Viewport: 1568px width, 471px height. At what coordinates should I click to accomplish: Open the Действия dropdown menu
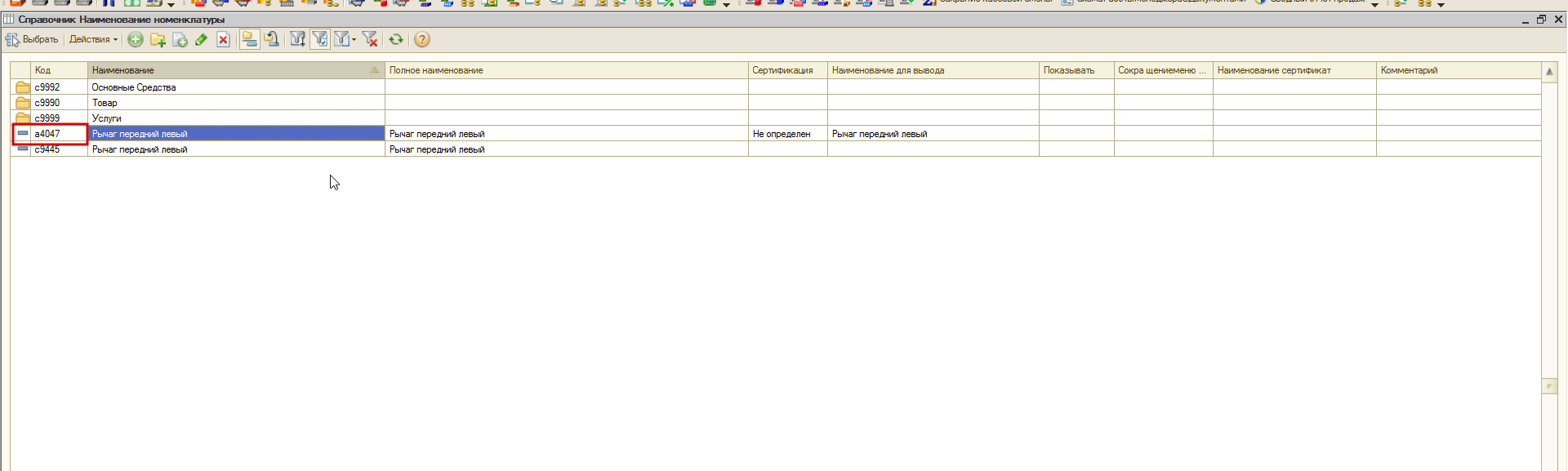point(93,39)
